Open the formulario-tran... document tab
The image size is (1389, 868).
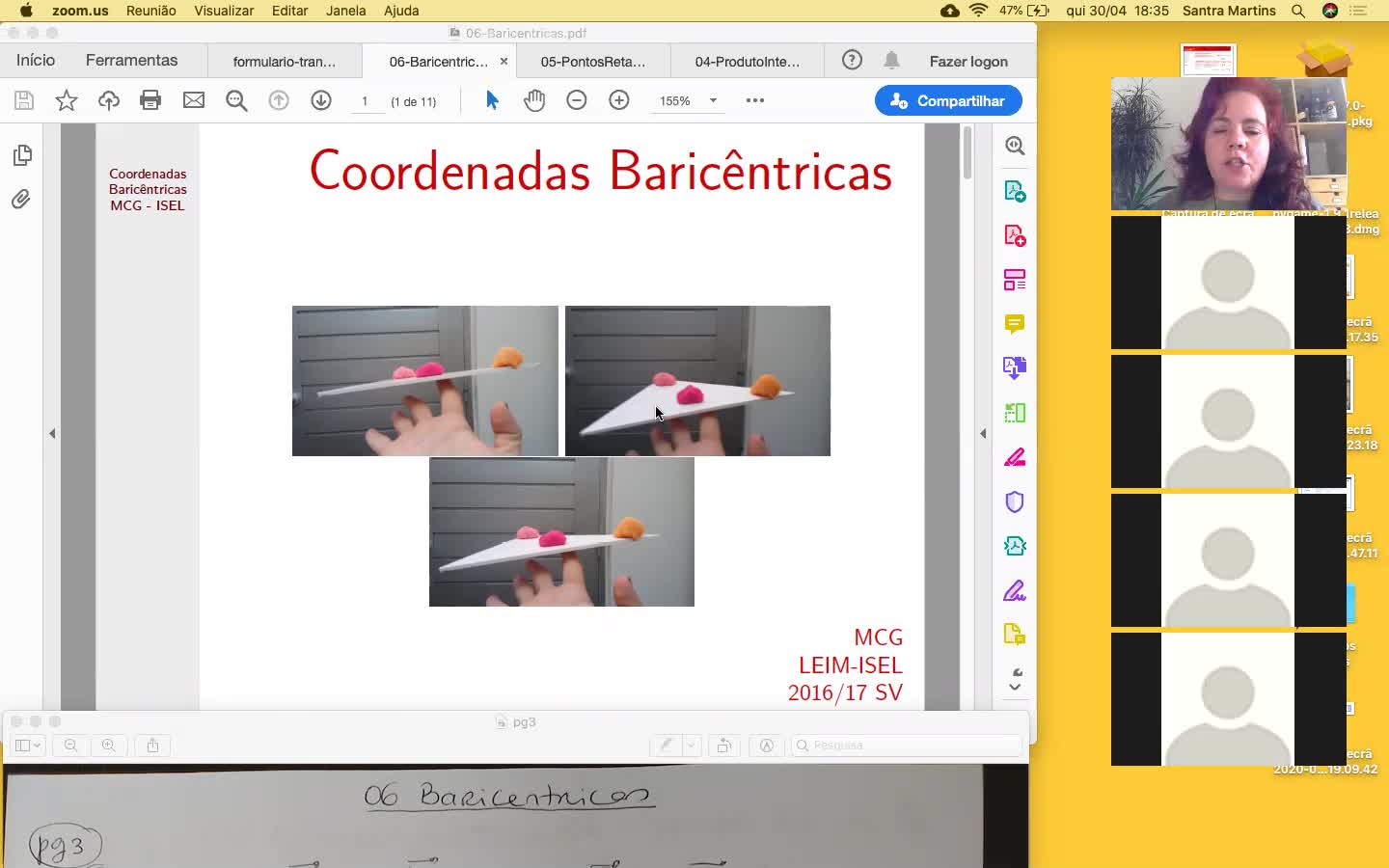tap(285, 61)
